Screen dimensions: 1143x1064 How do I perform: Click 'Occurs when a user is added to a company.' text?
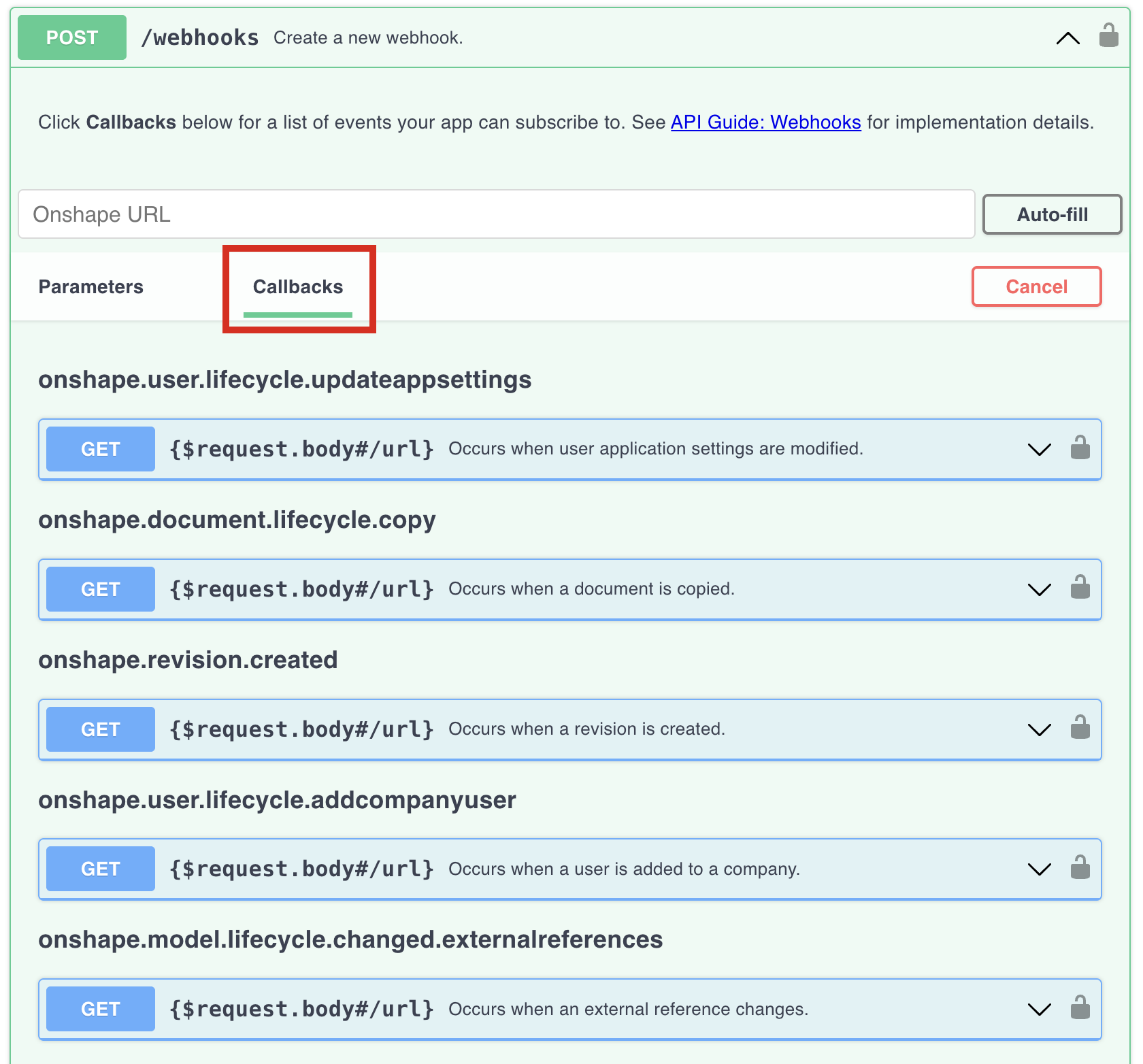coord(624,869)
